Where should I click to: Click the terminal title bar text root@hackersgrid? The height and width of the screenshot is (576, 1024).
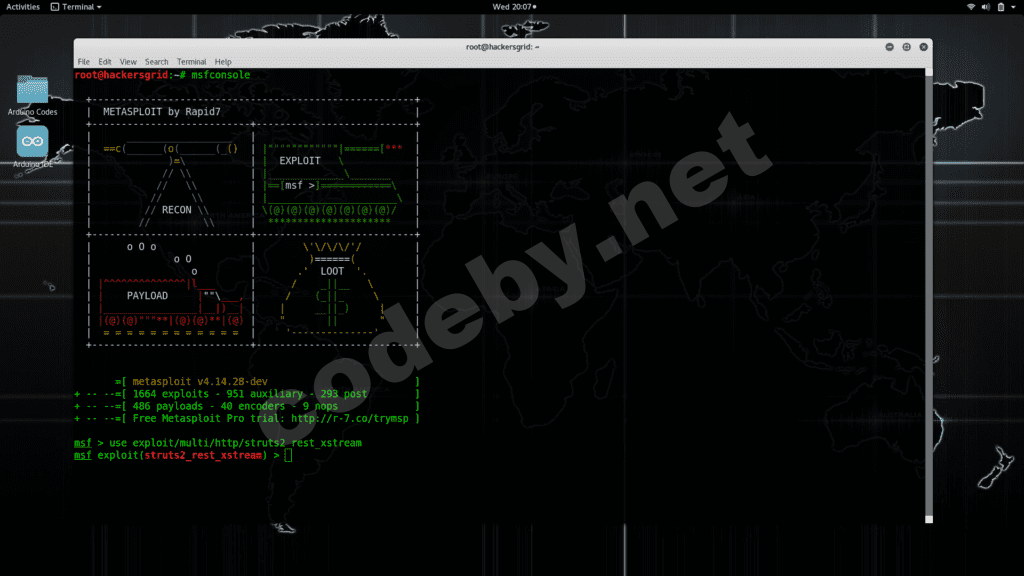[502, 47]
